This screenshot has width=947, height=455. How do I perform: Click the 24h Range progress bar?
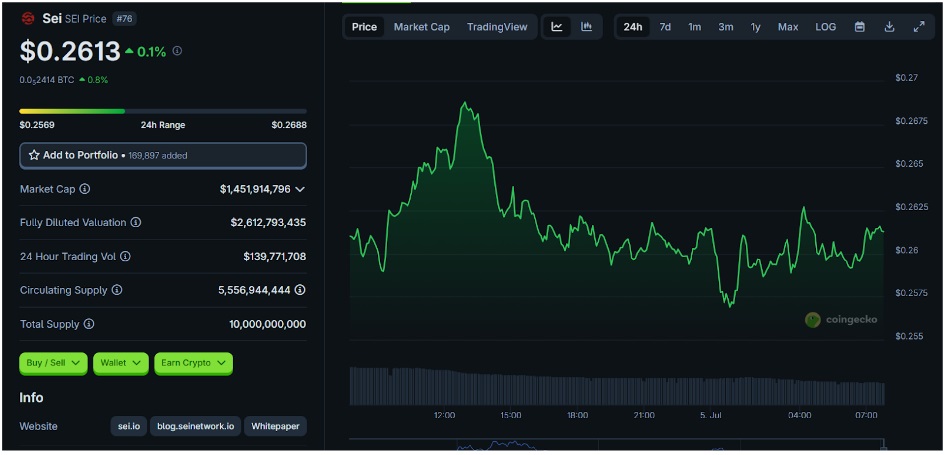tap(163, 111)
